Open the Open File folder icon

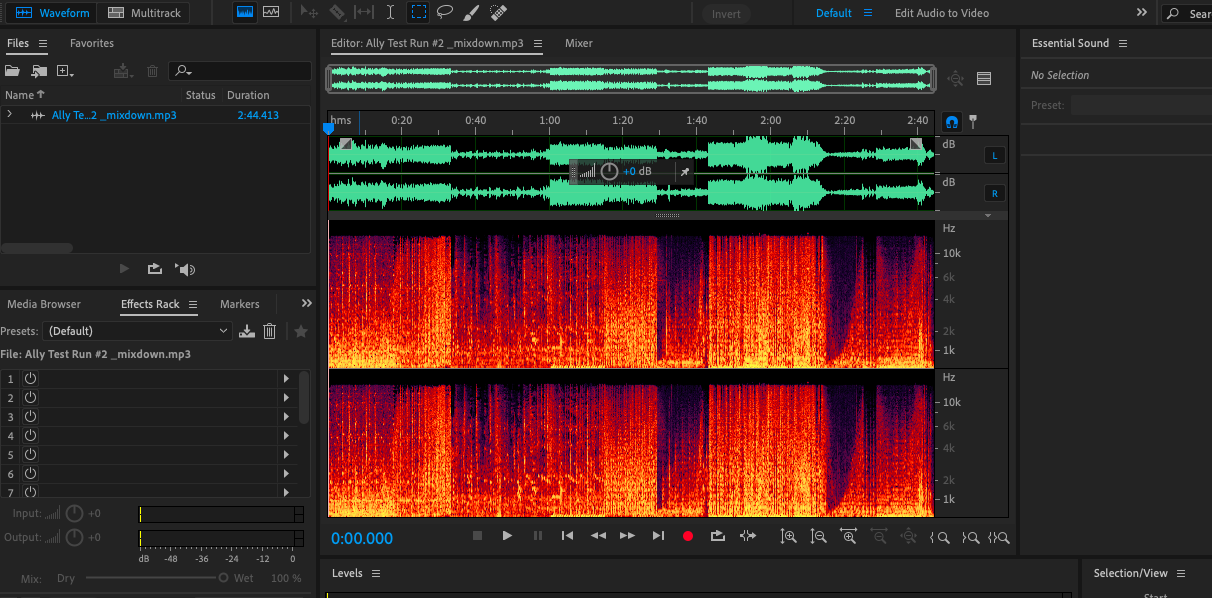[13, 71]
